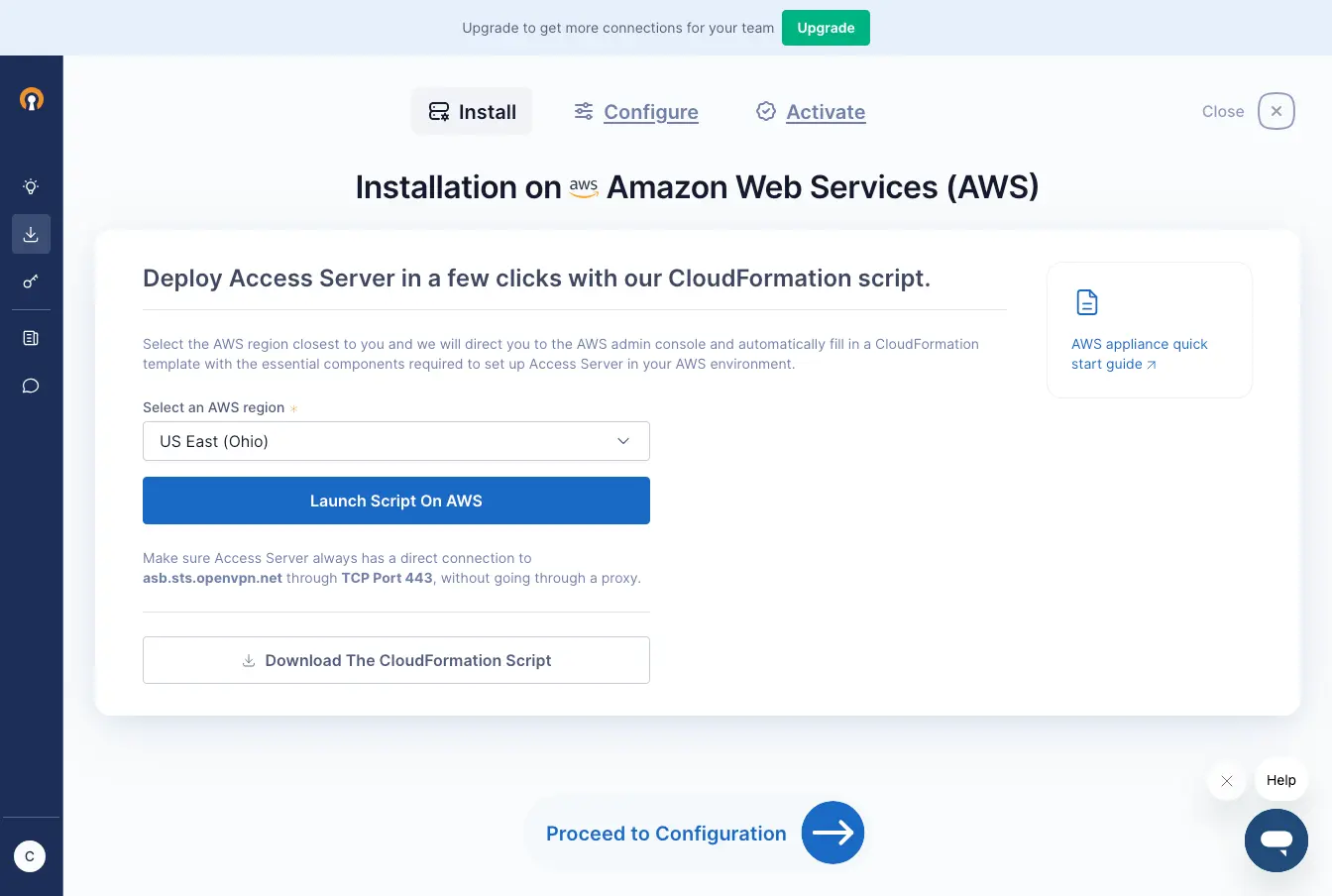Screen dimensions: 1332x896
Task: Open the key icon in the sidebar
Action: pos(31,281)
